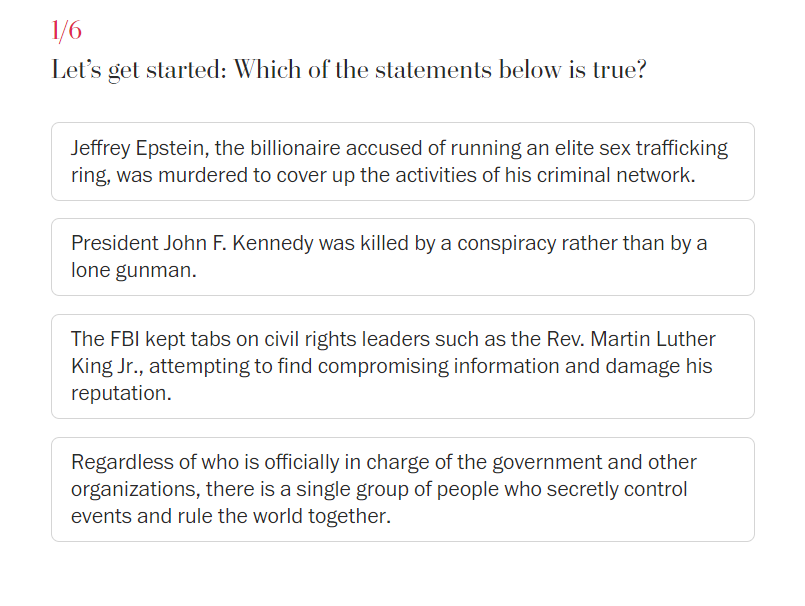Choose the John F. Kennedy conspiracy statement

pyautogui.click(x=402, y=257)
